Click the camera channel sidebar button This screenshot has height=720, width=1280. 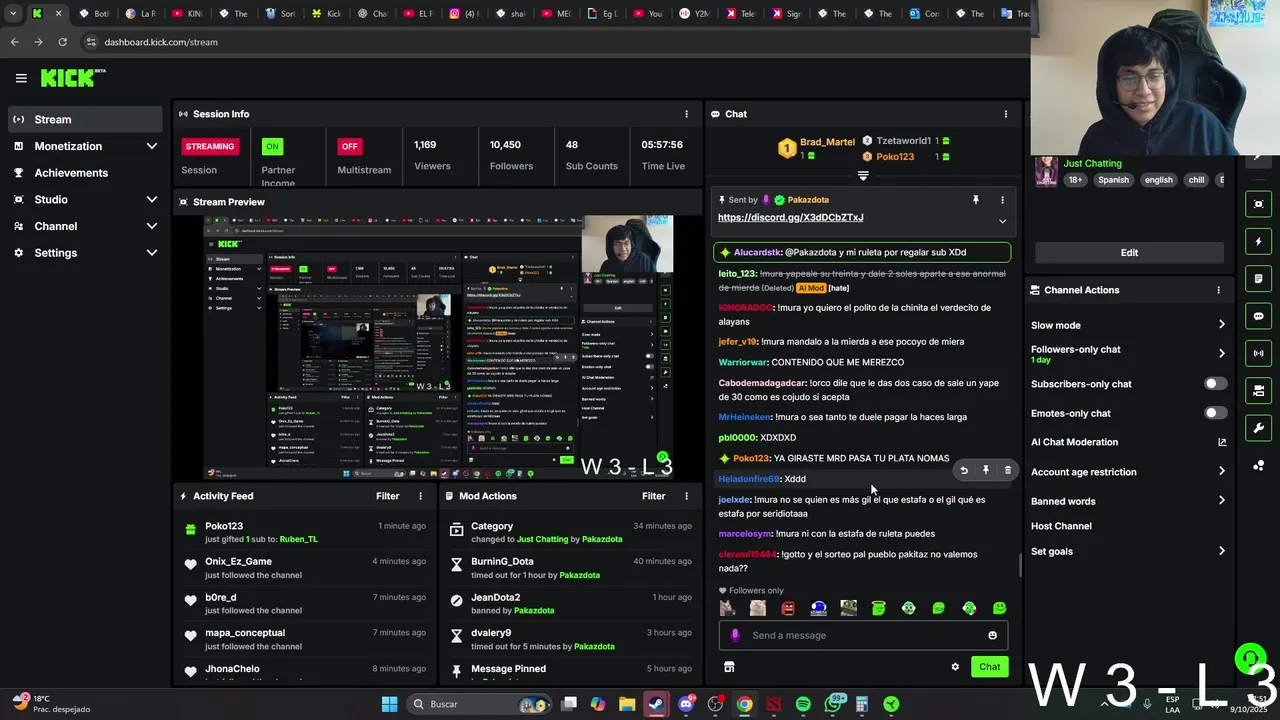tap(1258, 390)
